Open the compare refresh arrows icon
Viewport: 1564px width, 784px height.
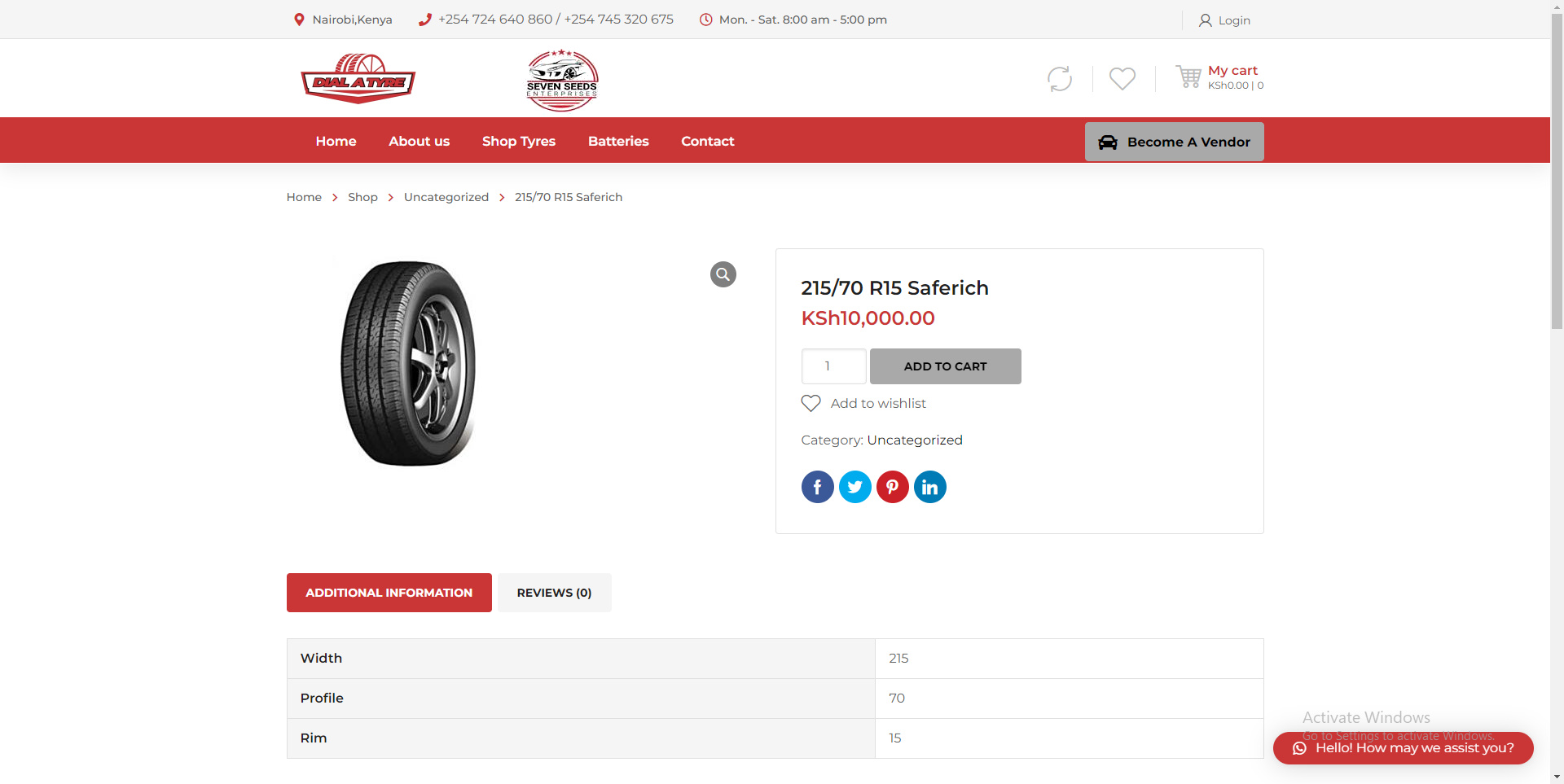(x=1060, y=79)
